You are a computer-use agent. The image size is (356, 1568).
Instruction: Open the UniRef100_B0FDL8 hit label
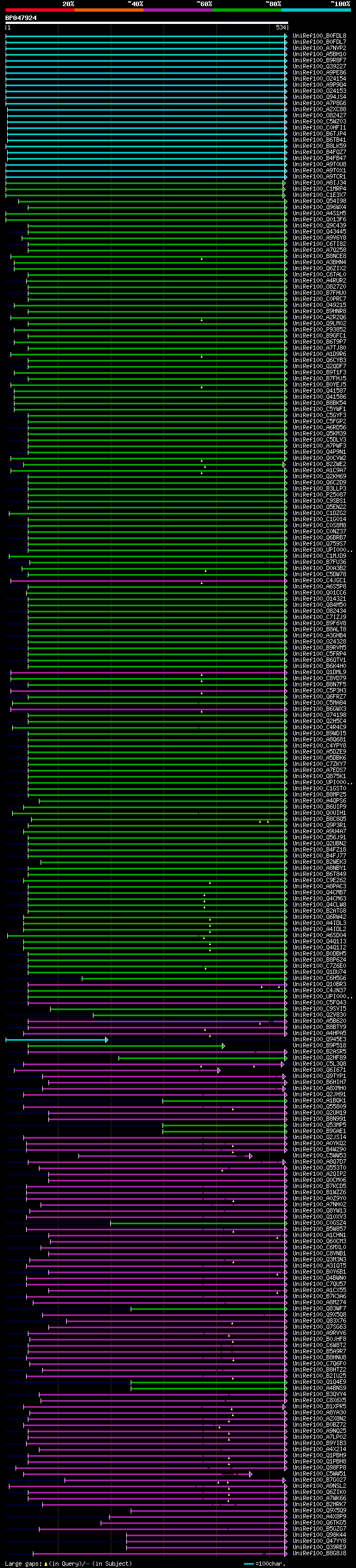tap(319, 36)
